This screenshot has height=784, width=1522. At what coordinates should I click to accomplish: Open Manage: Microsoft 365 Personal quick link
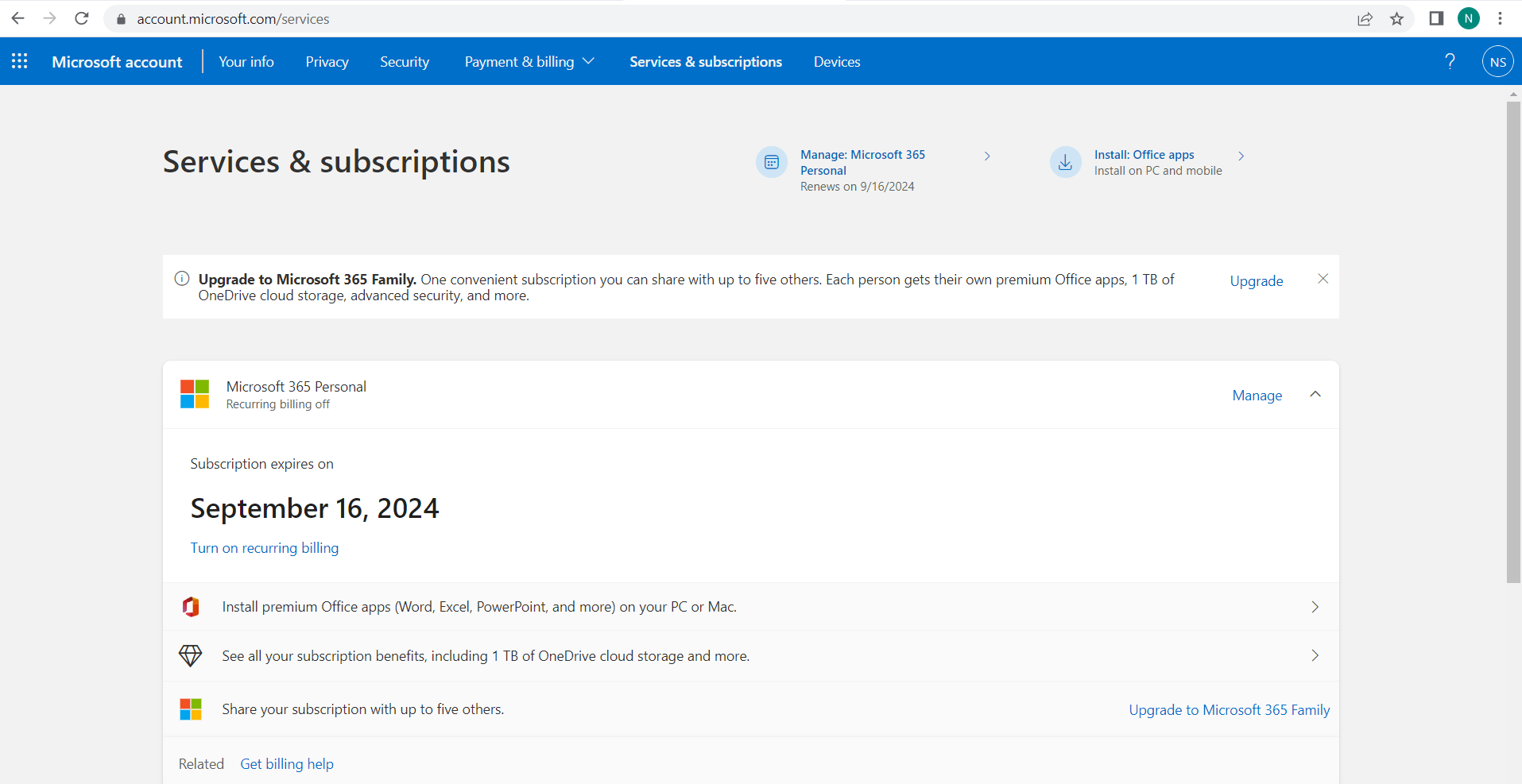pyautogui.click(x=863, y=162)
